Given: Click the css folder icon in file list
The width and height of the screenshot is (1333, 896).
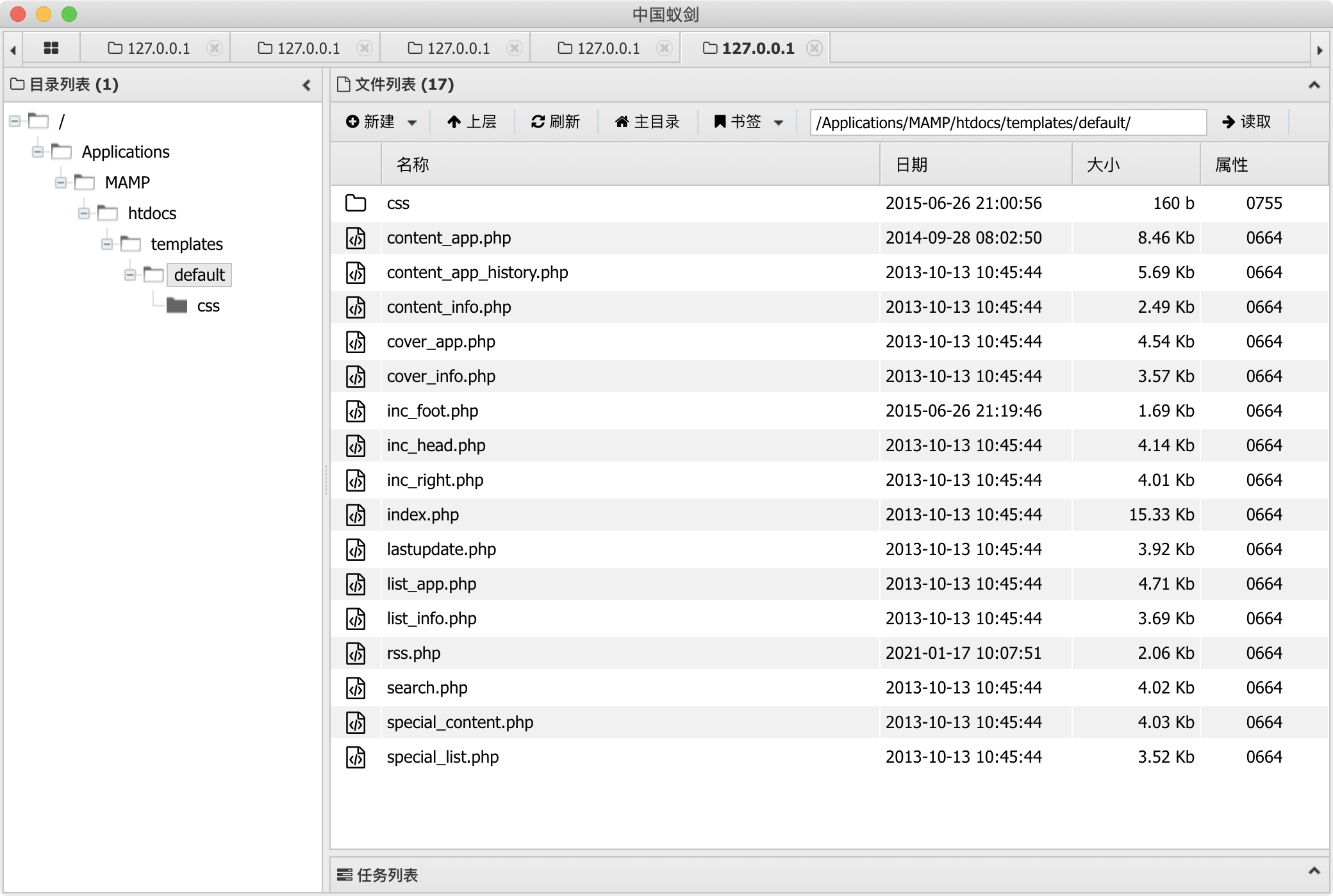Looking at the screenshot, I should click(x=356, y=203).
